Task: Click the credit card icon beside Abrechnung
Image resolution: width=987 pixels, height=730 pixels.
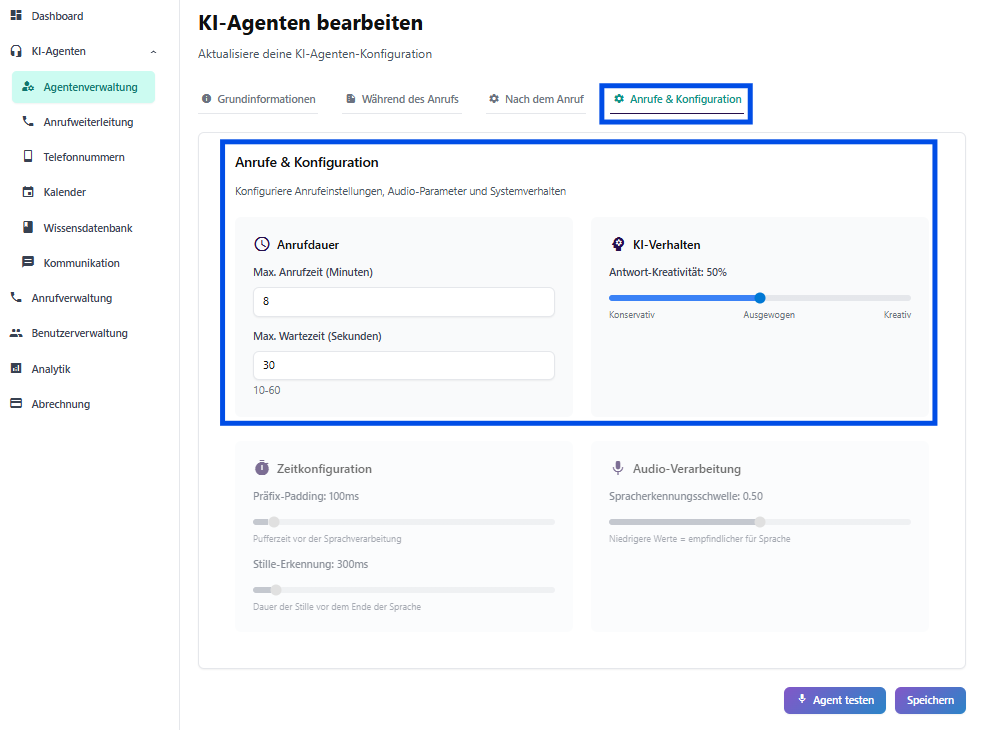Action: [x=16, y=404]
